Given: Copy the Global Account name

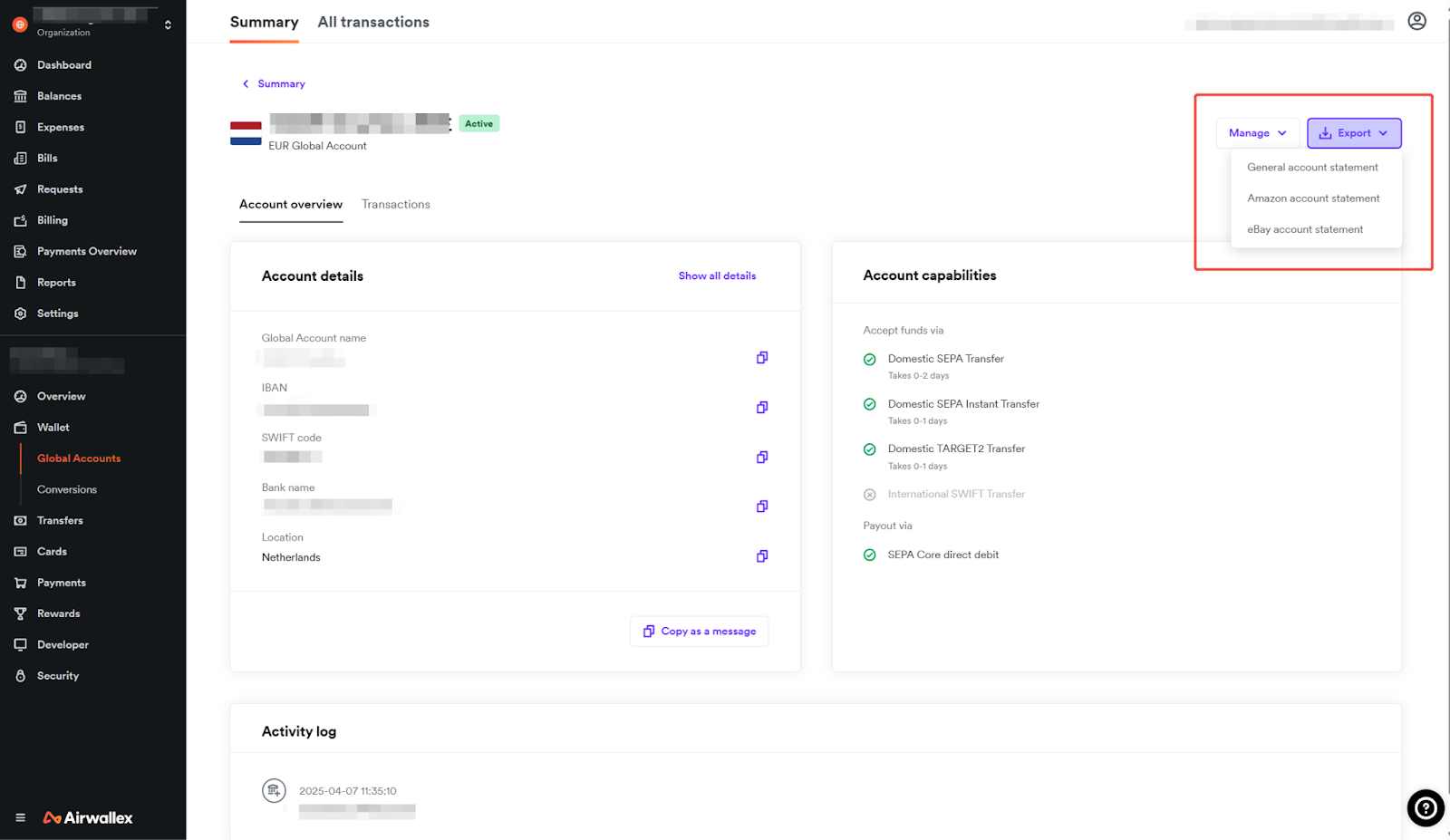Looking at the screenshot, I should pyautogui.click(x=762, y=358).
